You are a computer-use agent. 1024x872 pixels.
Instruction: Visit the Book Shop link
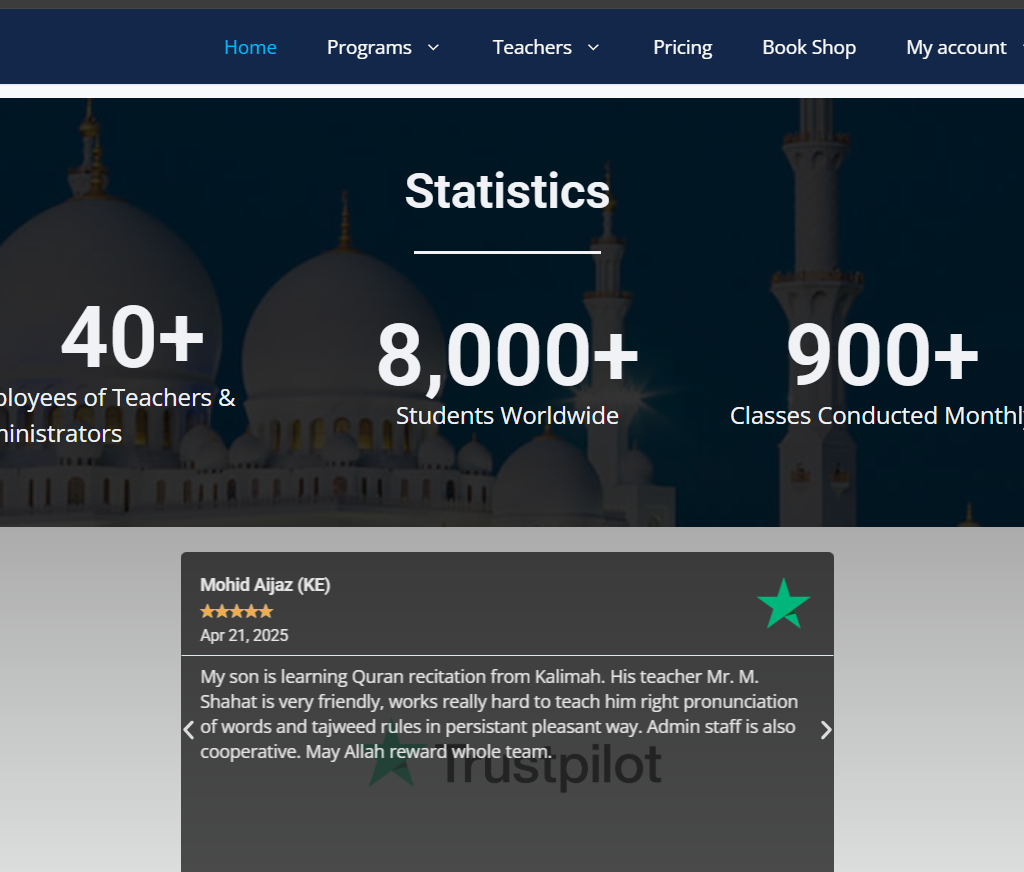click(808, 47)
